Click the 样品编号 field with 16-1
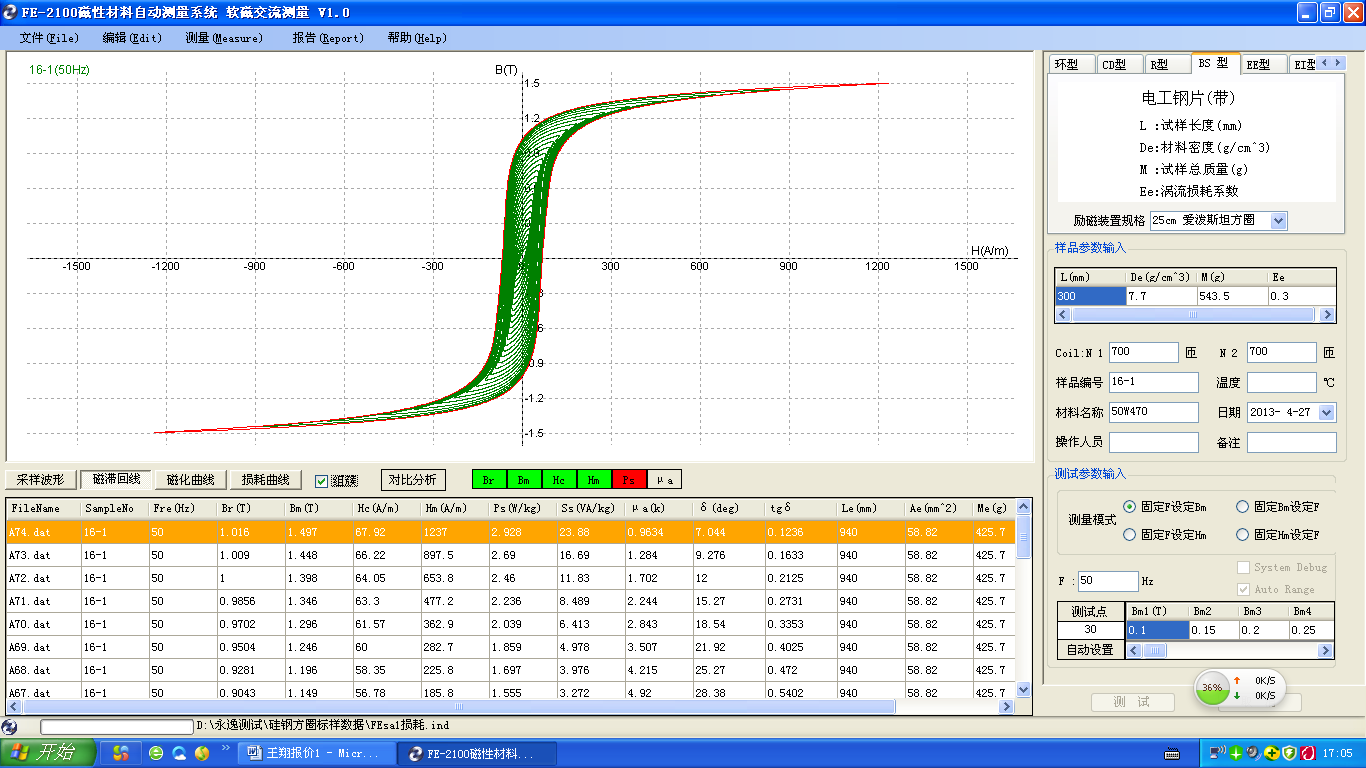The height and width of the screenshot is (768, 1366). (x=1153, y=382)
